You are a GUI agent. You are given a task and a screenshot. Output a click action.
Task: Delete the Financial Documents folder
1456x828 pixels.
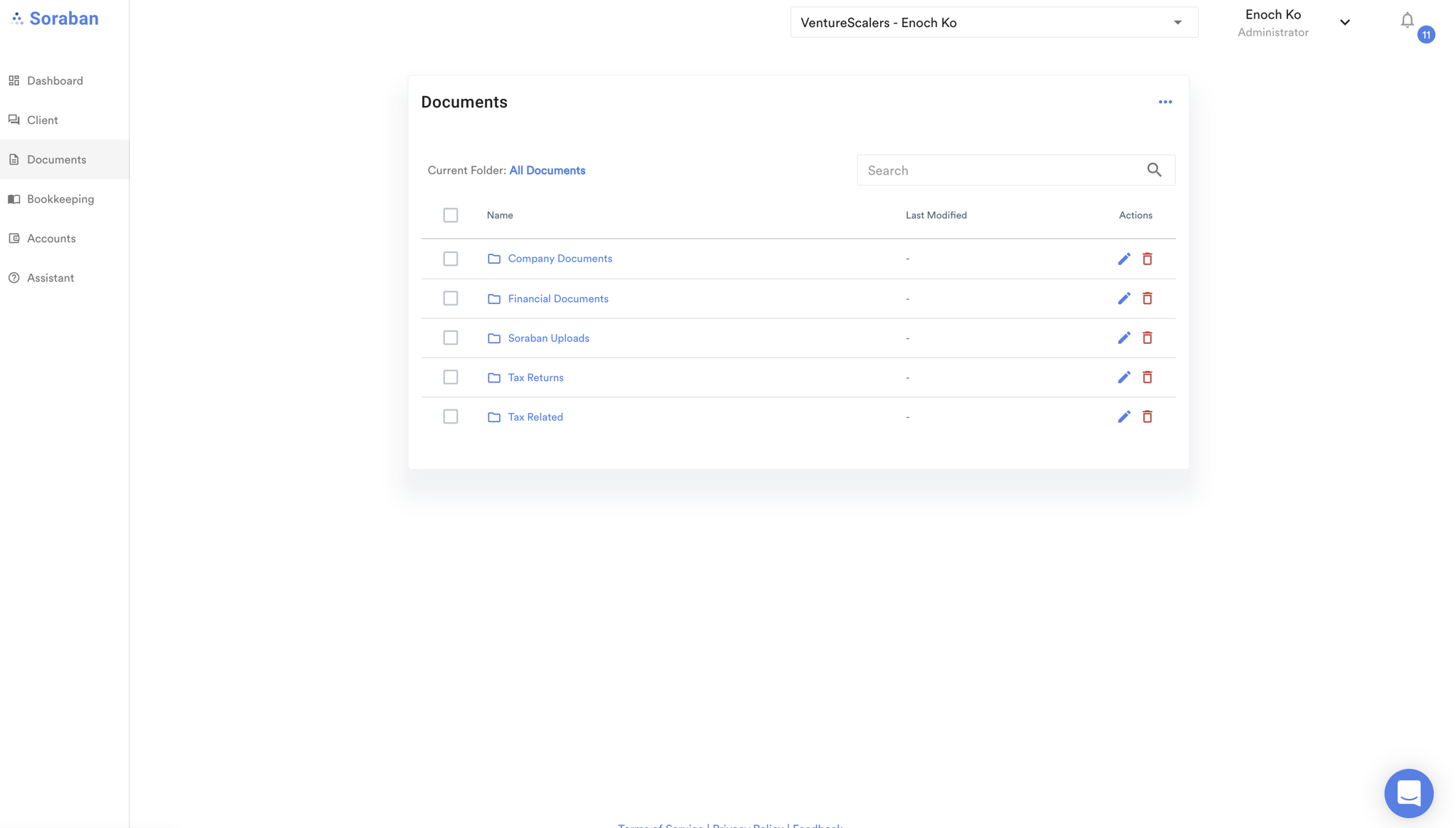point(1147,299)
